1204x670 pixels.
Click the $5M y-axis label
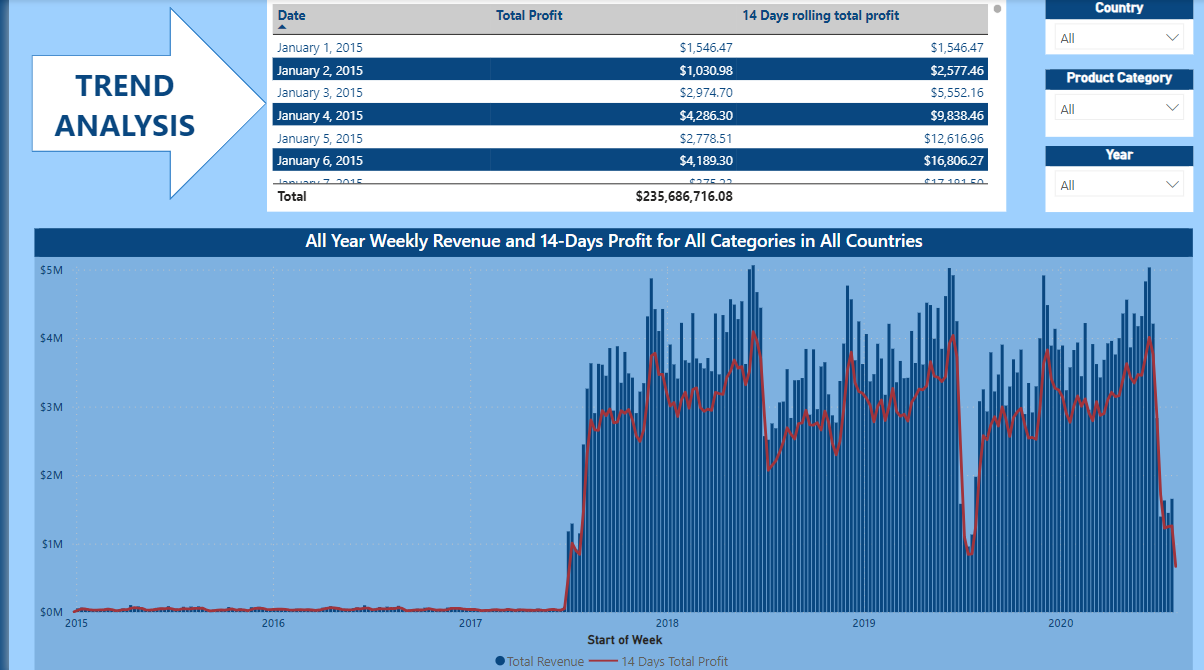click(52, 270)
